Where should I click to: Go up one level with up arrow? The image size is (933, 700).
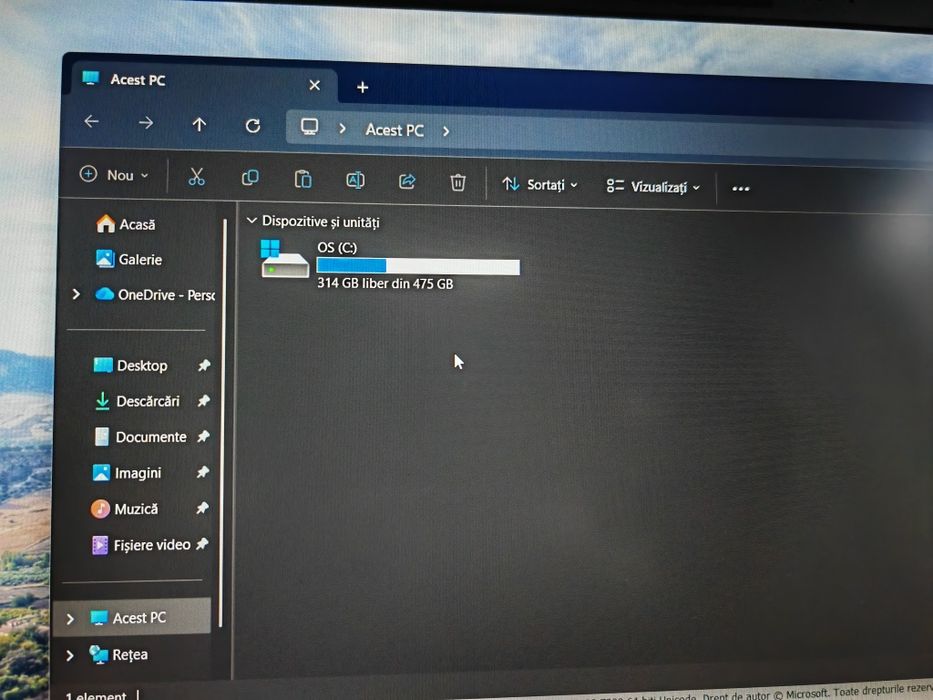coord(199,124)
